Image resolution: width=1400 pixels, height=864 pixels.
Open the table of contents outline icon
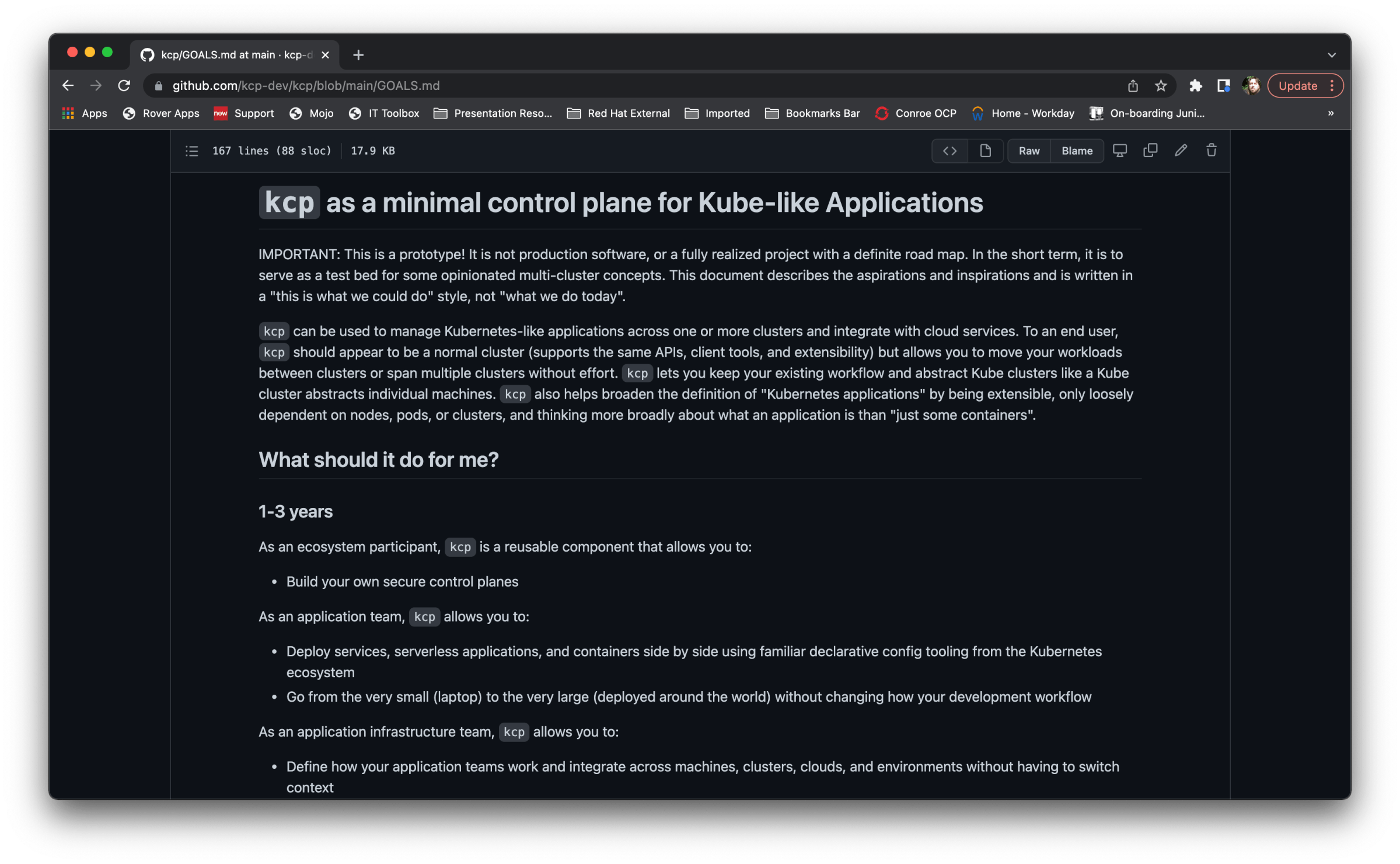[x=192, y=151]
